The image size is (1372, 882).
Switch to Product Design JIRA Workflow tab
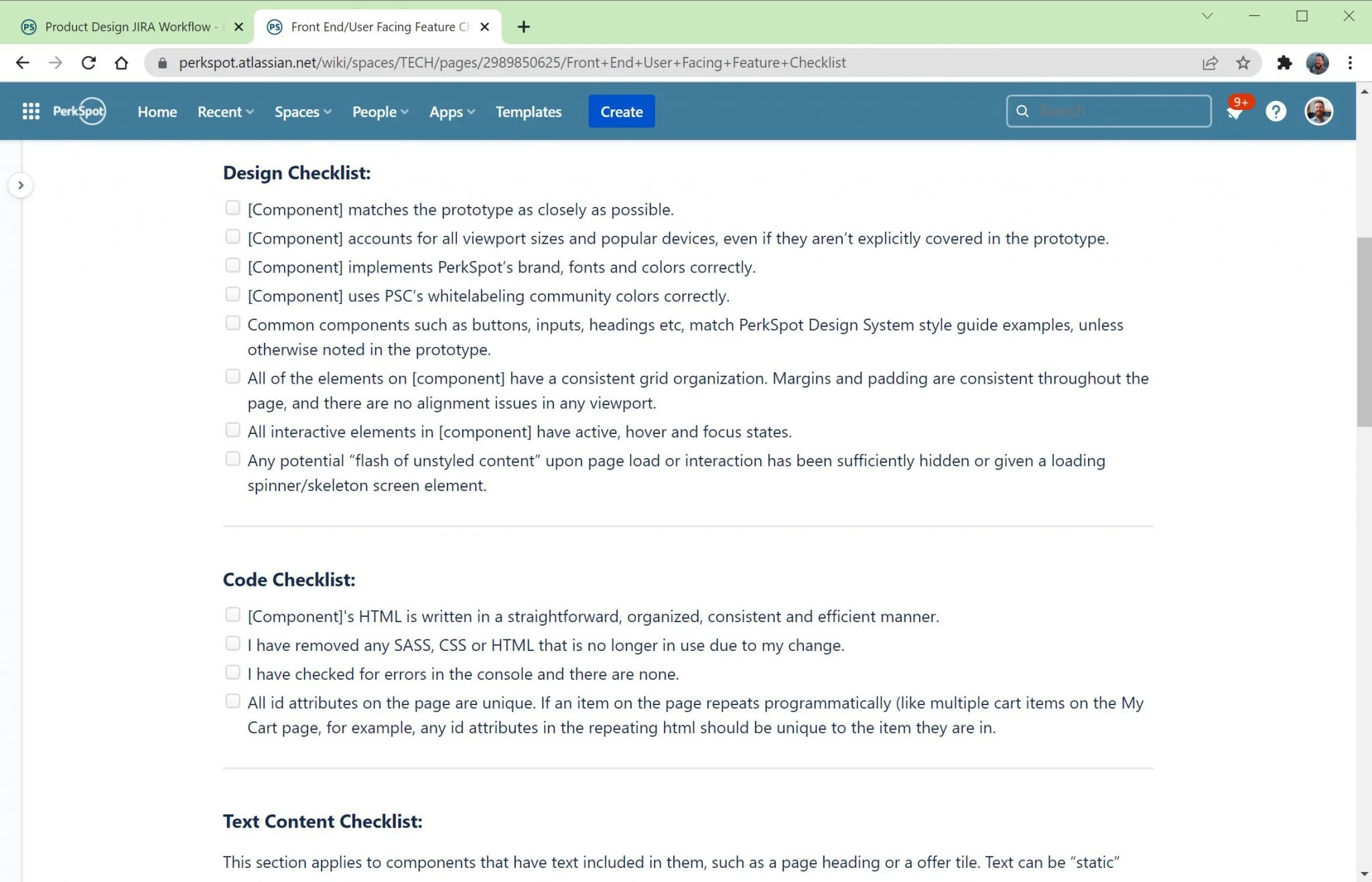tap(127, 27)
